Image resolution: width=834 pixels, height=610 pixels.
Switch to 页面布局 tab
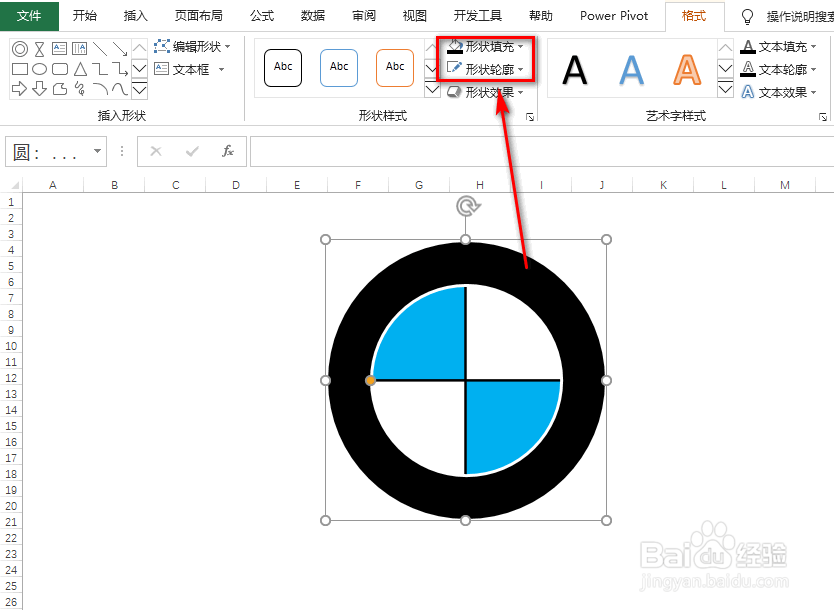tap(199, 16)
